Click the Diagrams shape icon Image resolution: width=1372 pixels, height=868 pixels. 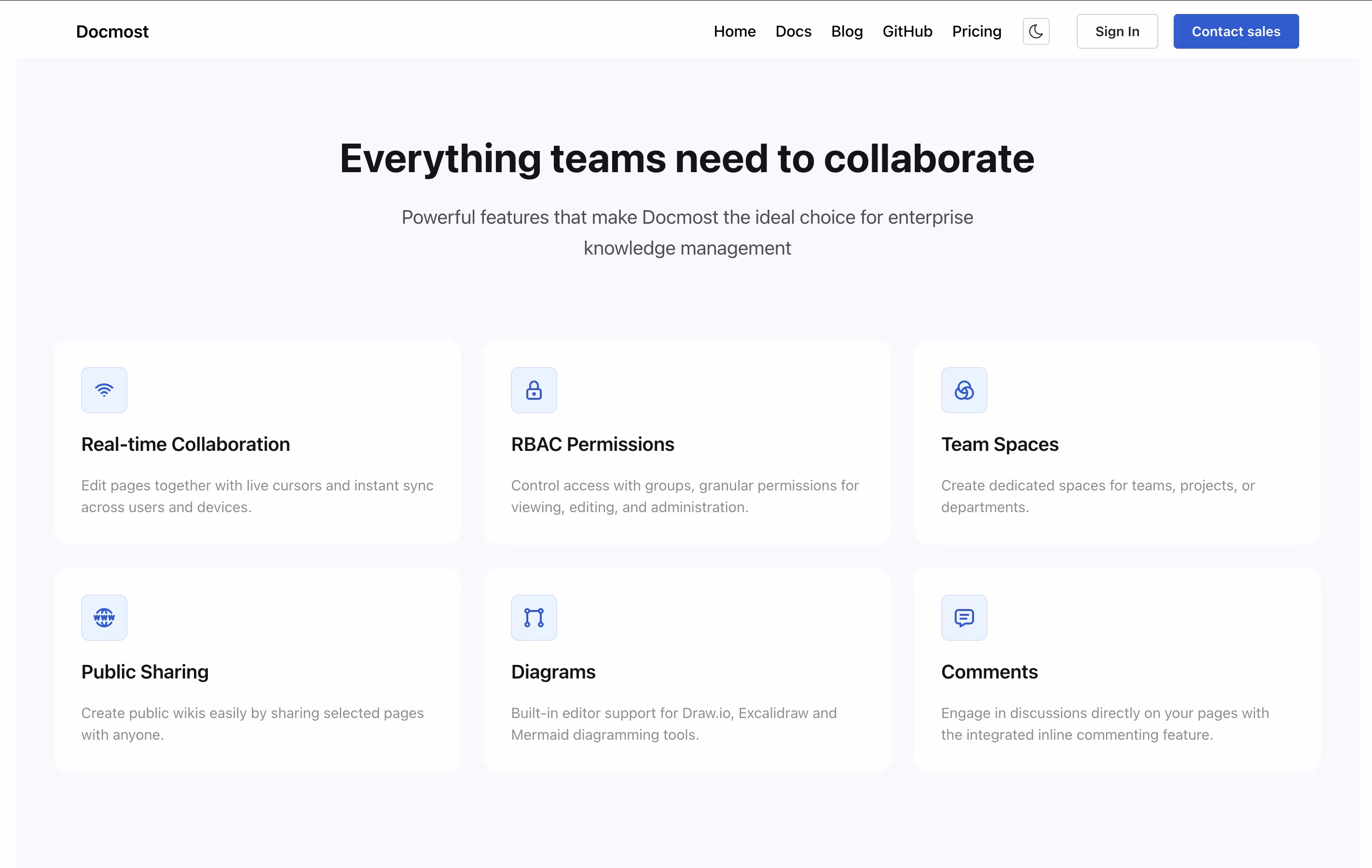pos(533,617)
